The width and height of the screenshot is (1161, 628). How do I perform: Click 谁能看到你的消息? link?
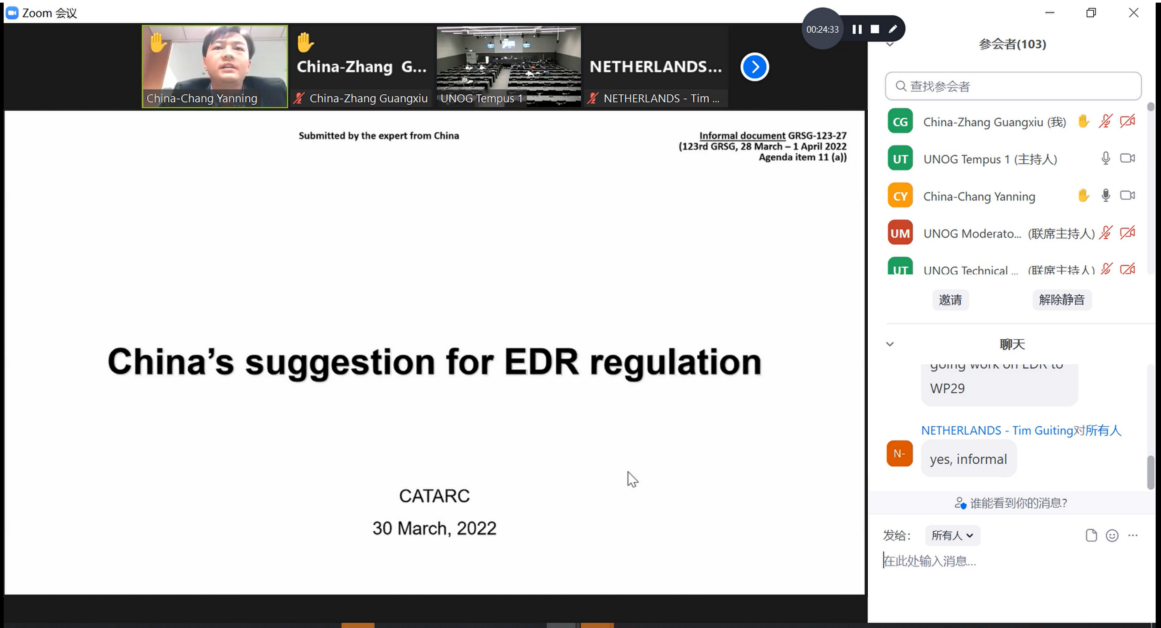[1011, 503]
